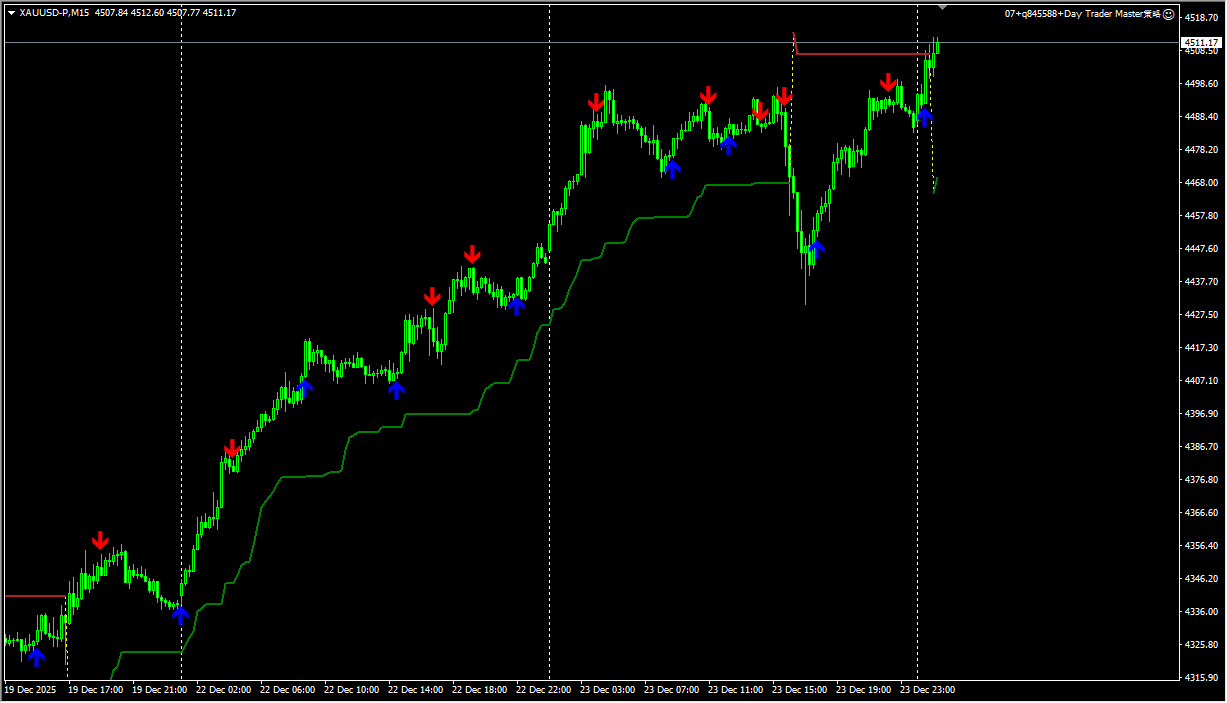Select the rightmost blue buy arrow
The width and height of the screenshot is (1227, 703).
[x=925, y=117]
